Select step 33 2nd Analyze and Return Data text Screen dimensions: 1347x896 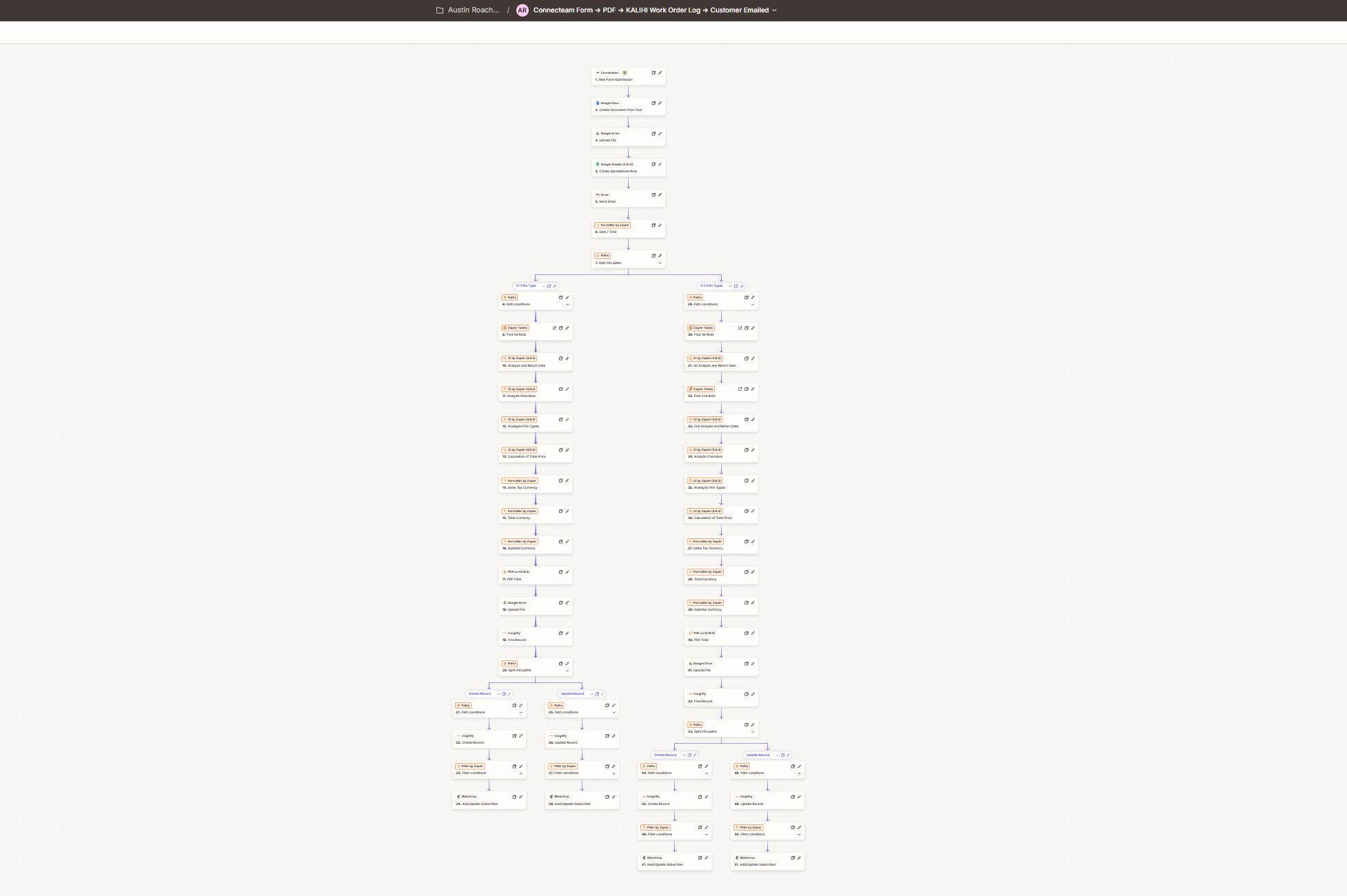(713, 427)
